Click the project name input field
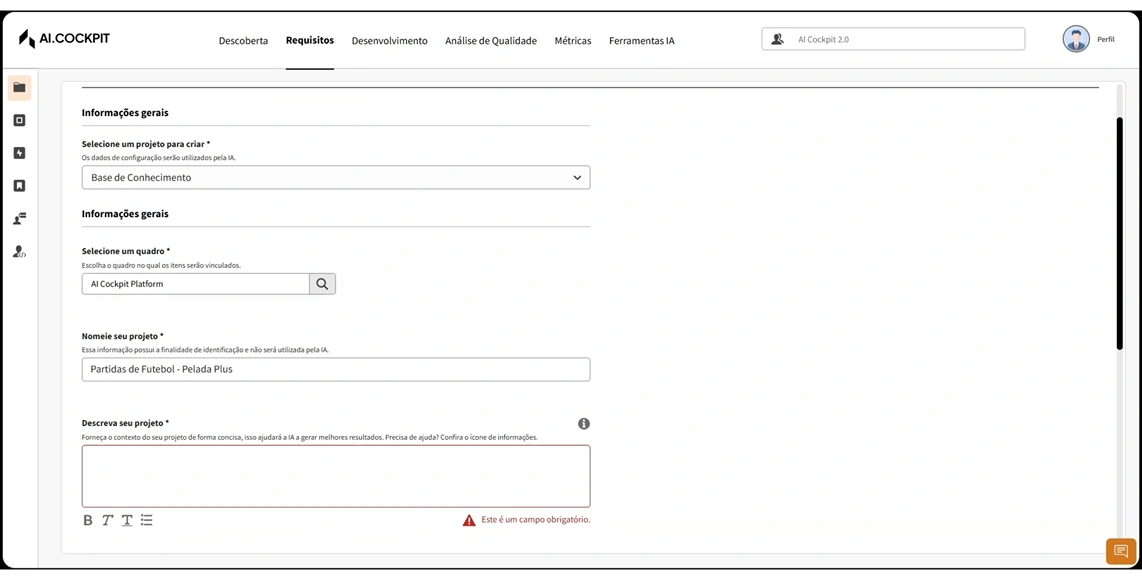This screenshot has width=1142, height=580. point(336,370)
